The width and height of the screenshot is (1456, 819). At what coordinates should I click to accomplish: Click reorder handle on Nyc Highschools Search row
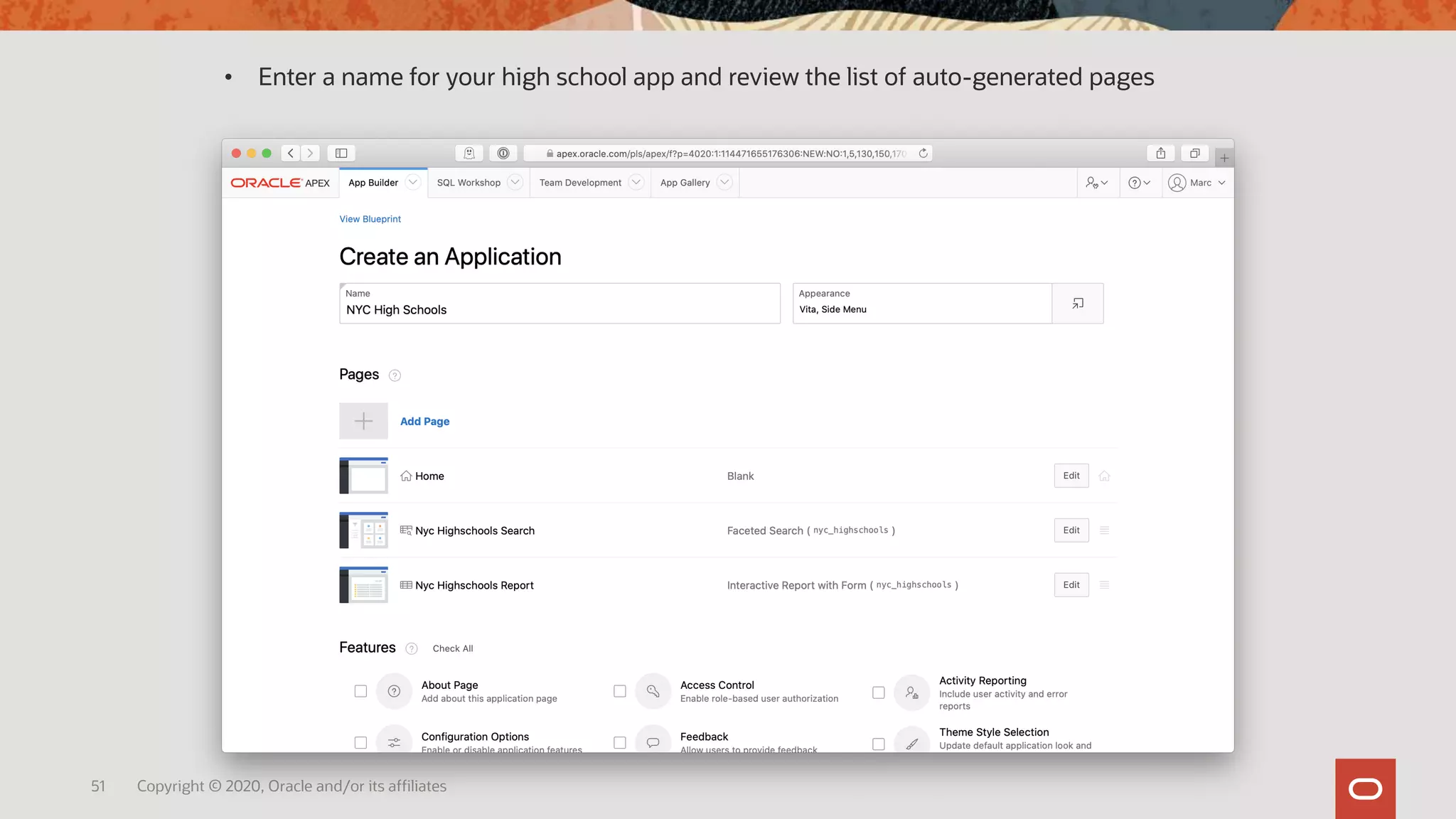click(1104, 530)
